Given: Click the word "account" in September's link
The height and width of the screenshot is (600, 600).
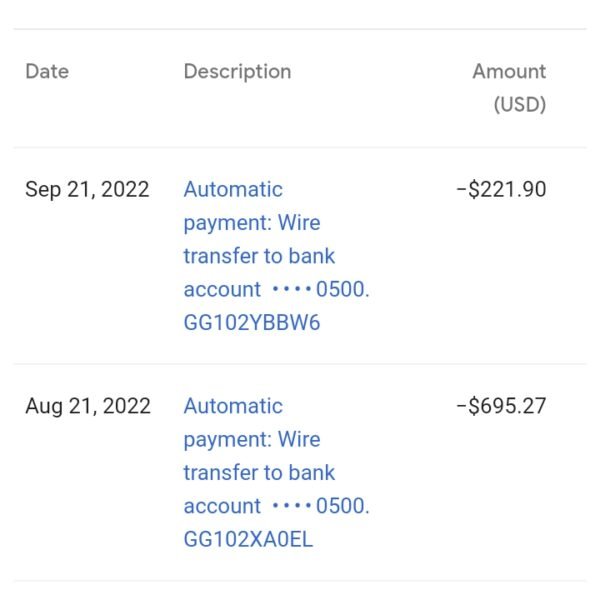Looking at the screenshot, I should pyautogui.click(x=222, y=290).
